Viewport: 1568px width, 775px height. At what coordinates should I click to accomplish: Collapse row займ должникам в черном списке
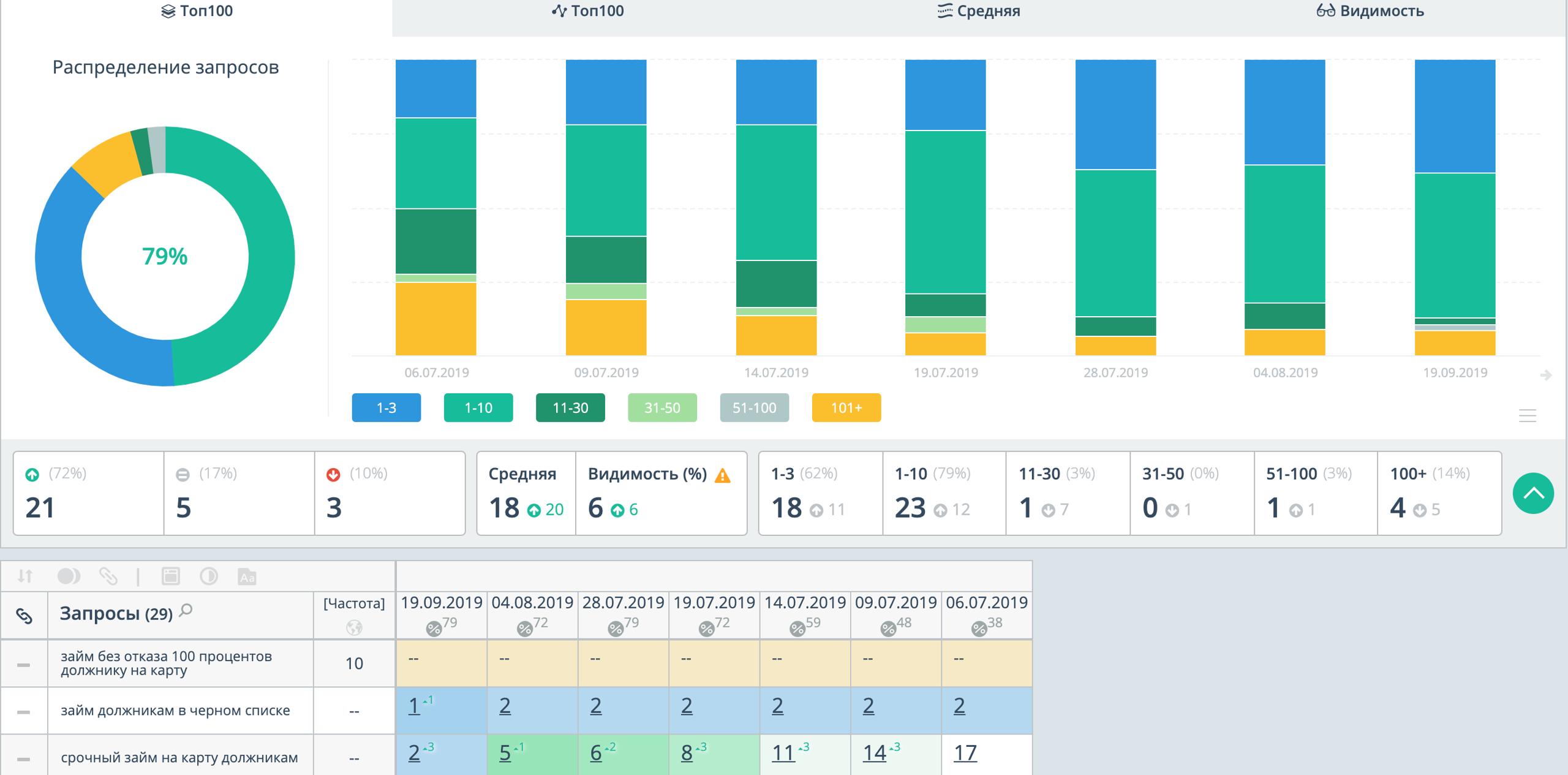tap(23, 711)
